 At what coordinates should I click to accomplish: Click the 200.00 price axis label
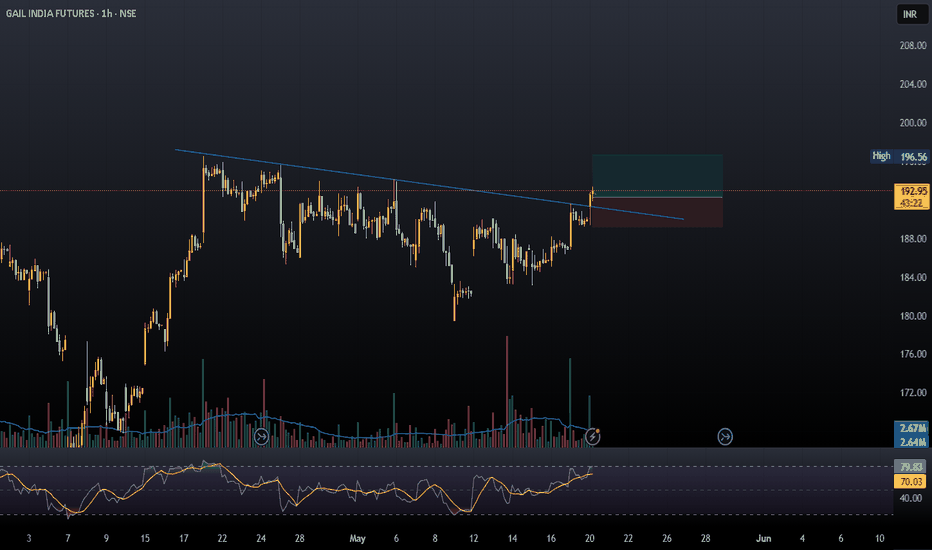pyautogui.click(x=913, y=122)
